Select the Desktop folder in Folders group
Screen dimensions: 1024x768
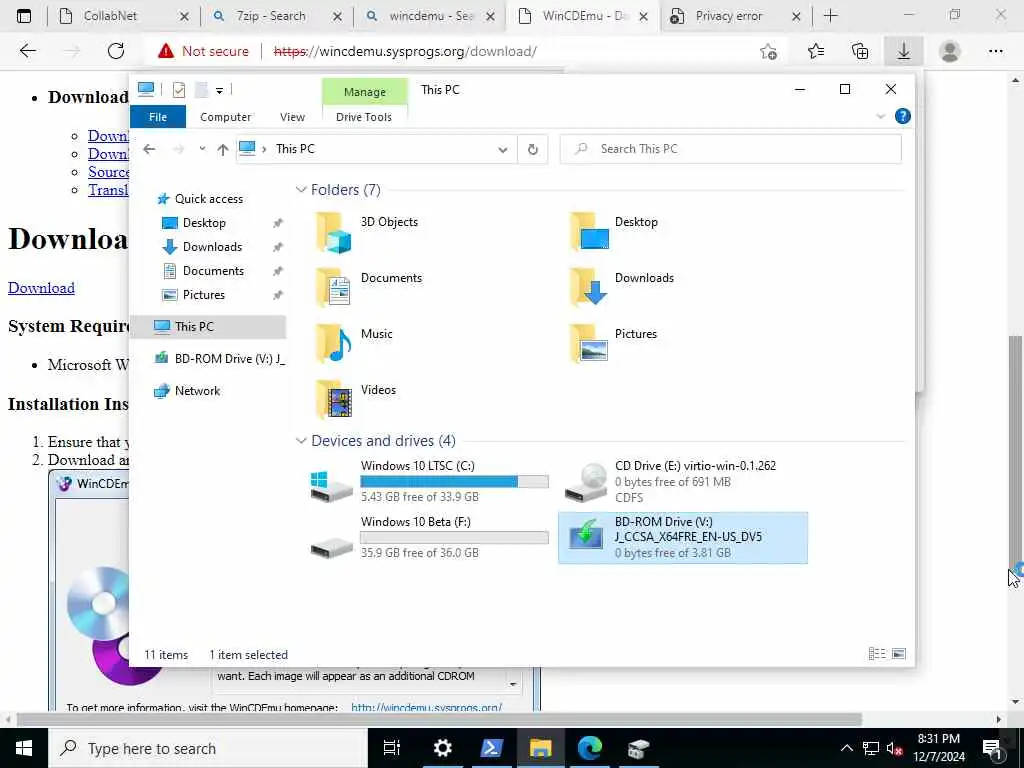[614, 232]
